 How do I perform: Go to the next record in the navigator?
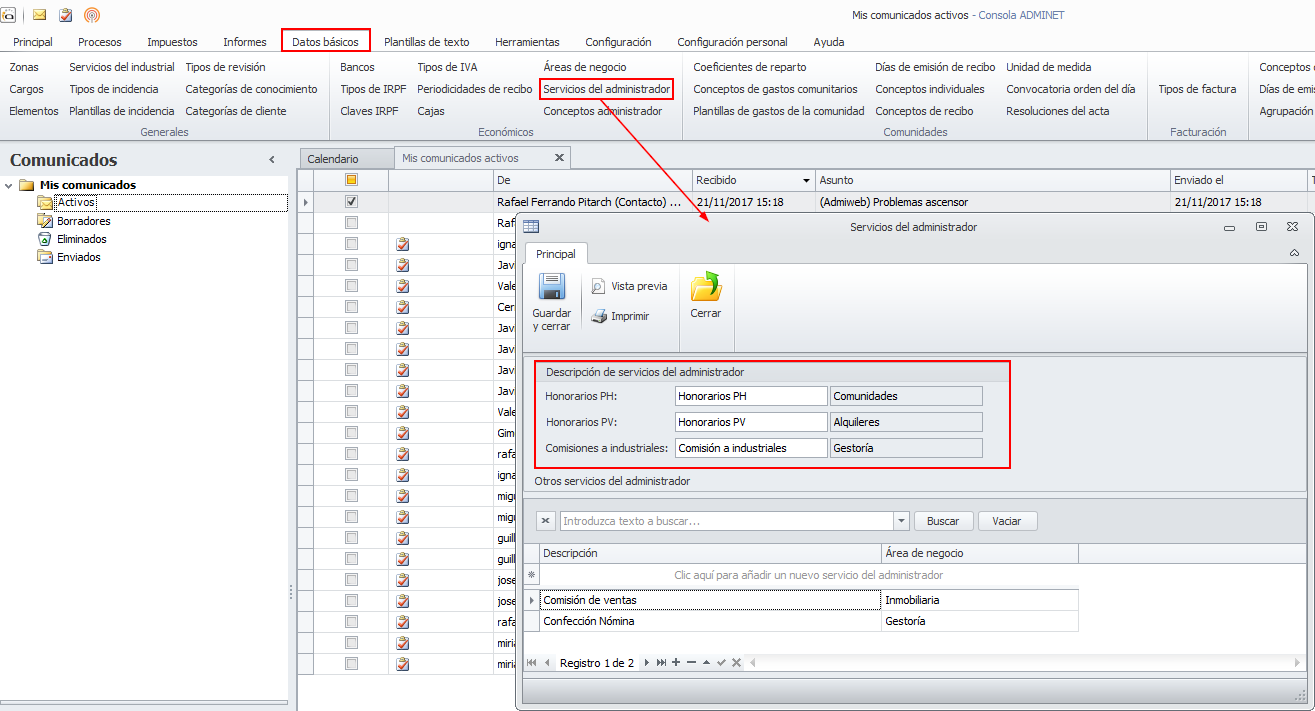tap(646, 663)
